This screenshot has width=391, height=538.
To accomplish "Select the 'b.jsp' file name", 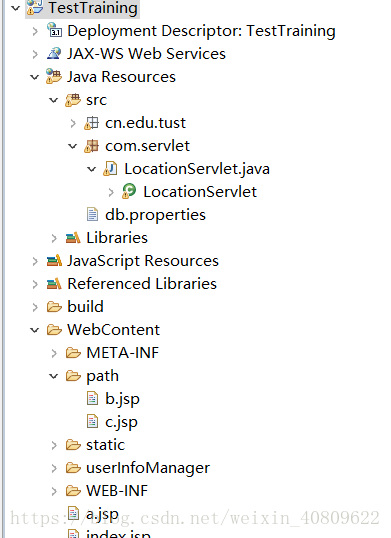I will tap(122, 399).
